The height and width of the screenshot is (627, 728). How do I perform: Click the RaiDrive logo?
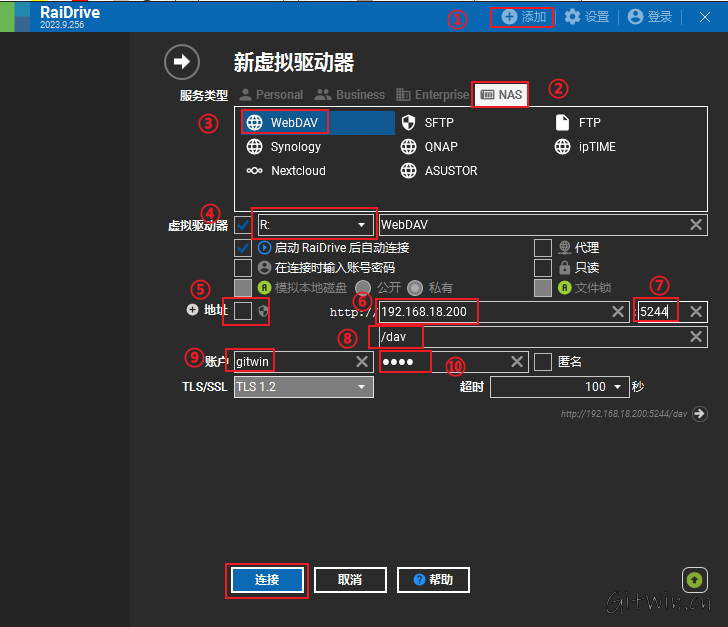[16, 17]
